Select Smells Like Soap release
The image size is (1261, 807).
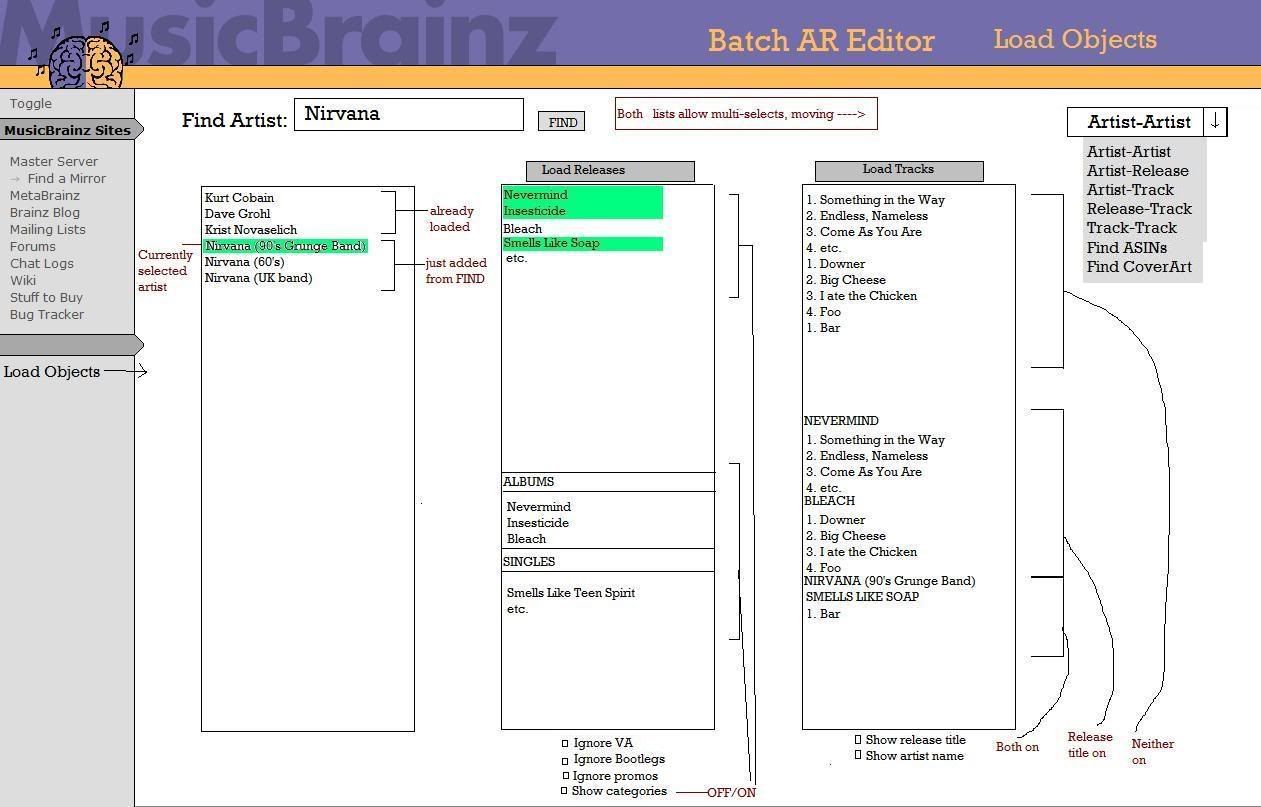583,244
